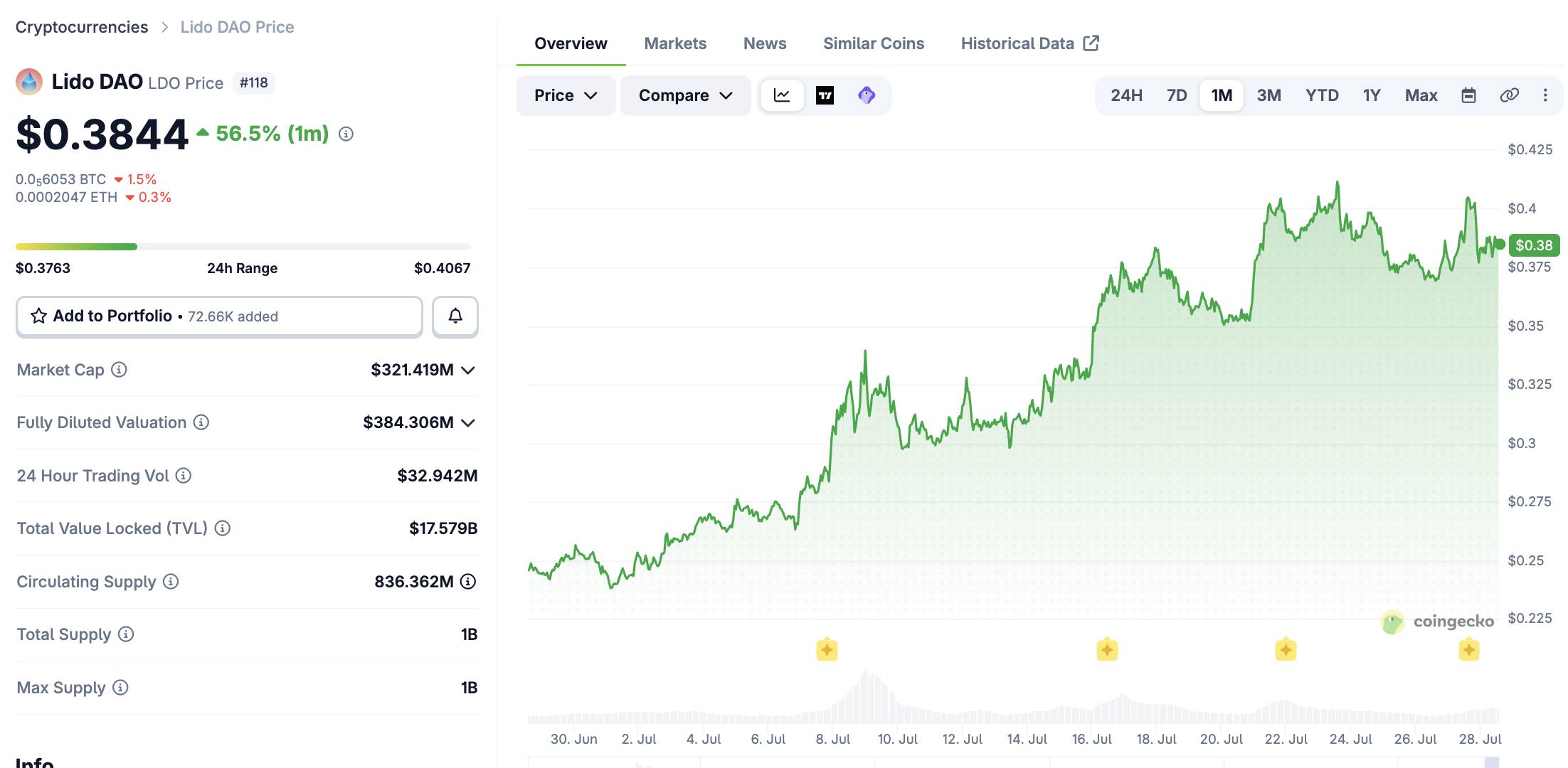Open the Similar Coins tab
Viewport: 1568px width, 768px height.
click(x=874, y=43)
